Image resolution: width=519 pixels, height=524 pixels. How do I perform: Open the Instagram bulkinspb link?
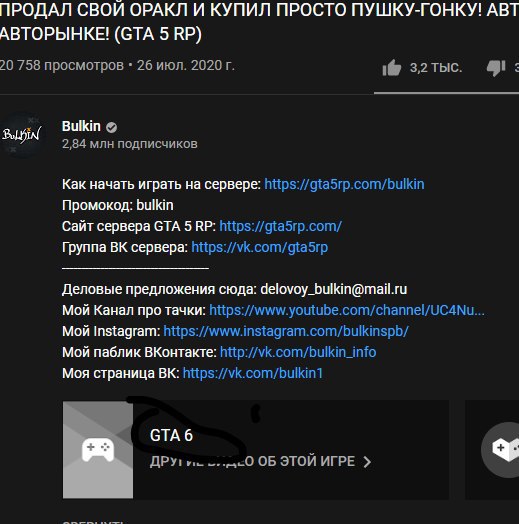pyautogui.click(x=286, y=331)
